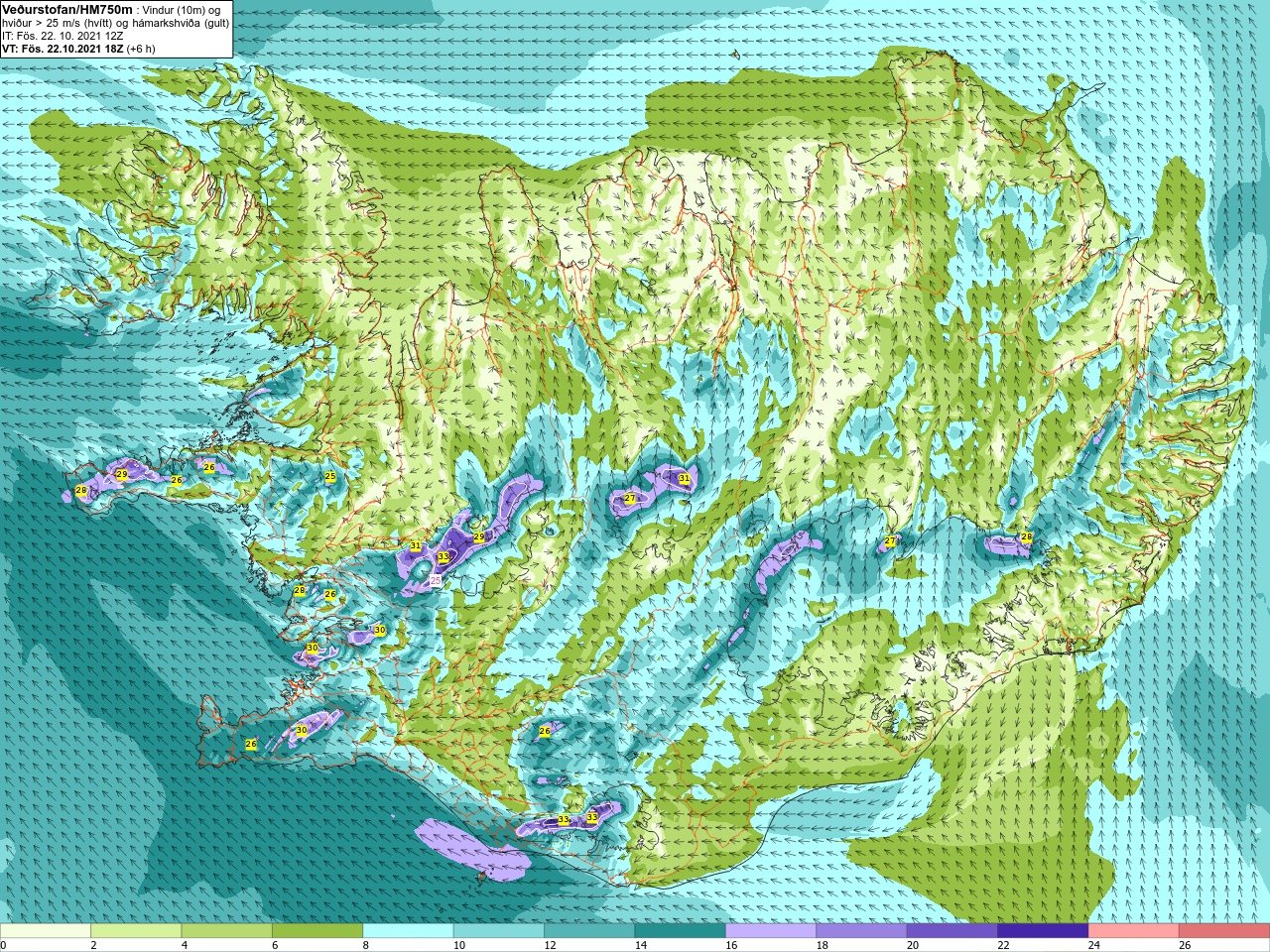
Task: Click the dark indigo 22–24 m/s legend swatch
Action: click(1044, 931)
